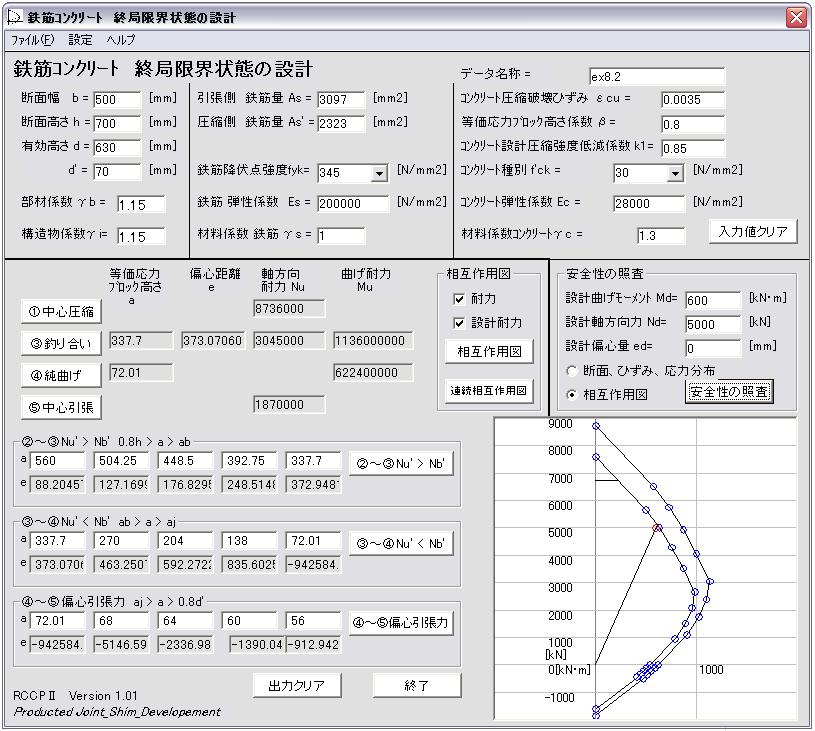Click the ⑤中心引張 button

61,407
